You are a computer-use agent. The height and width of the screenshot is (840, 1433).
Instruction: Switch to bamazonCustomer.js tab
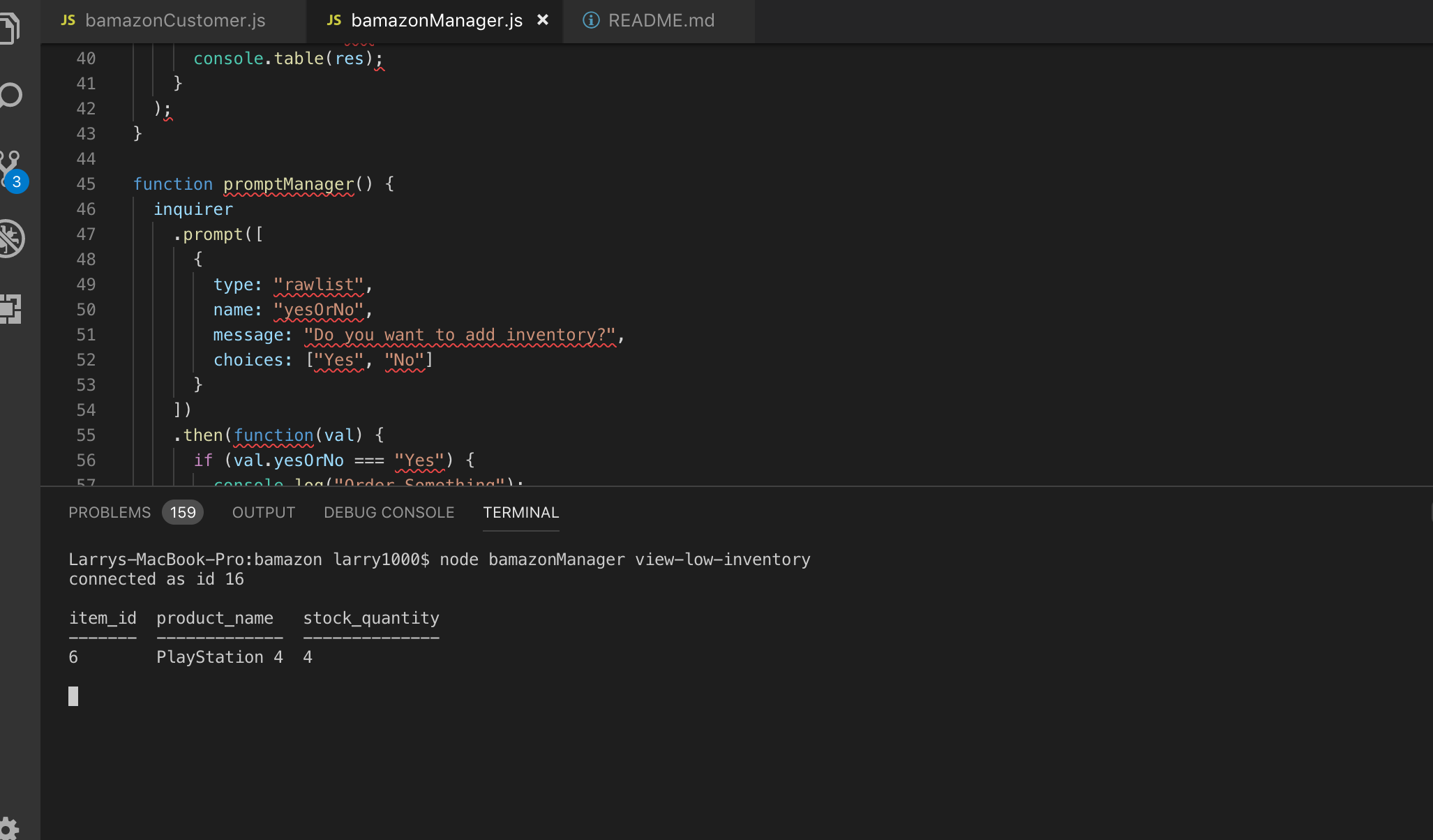pos(174,20)
